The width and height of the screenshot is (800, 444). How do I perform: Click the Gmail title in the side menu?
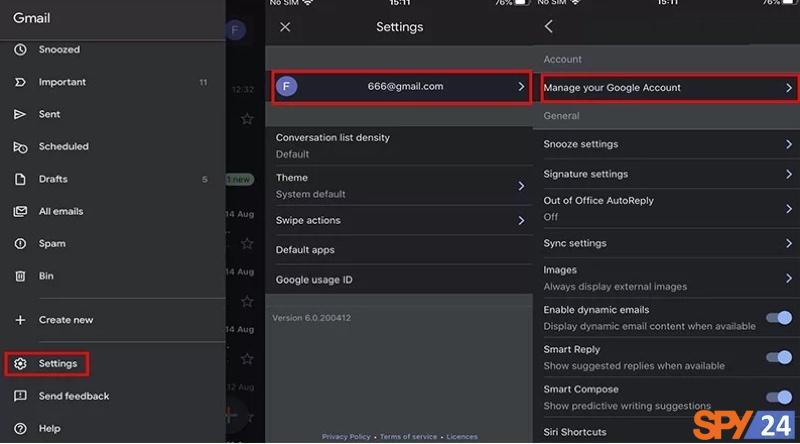[32, 18]
